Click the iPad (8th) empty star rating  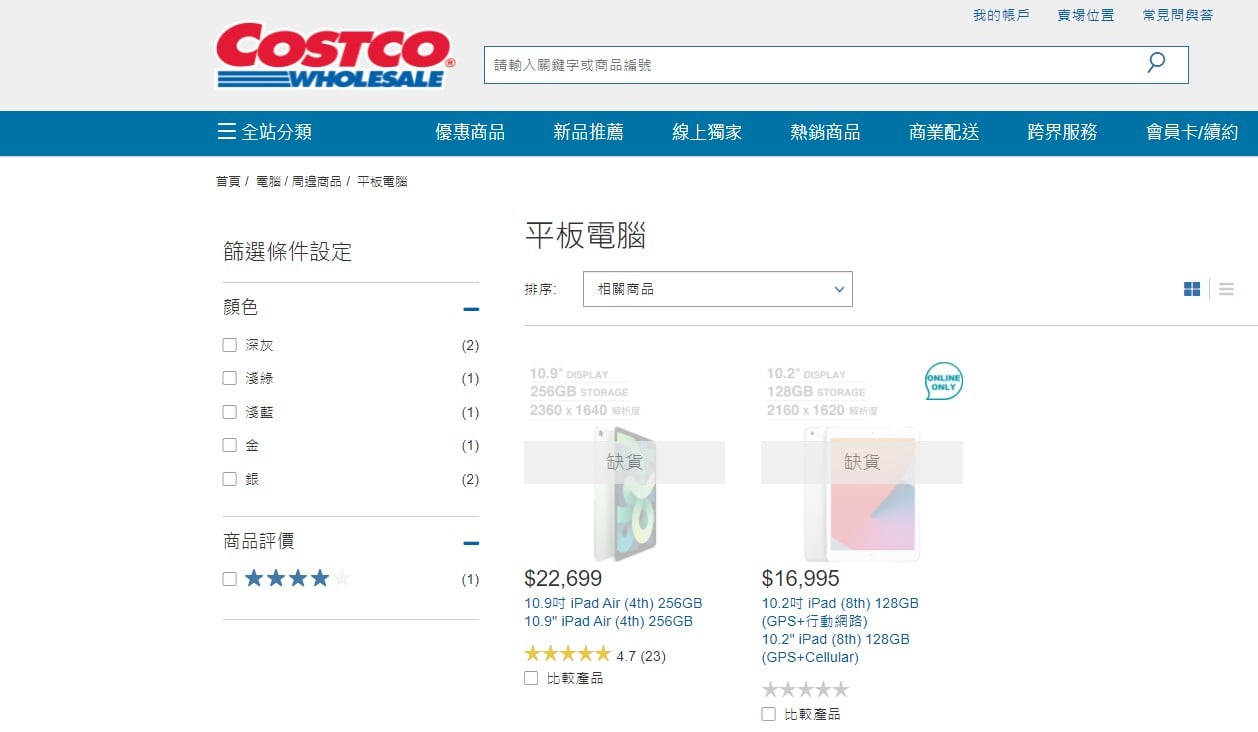pos(805,690)
